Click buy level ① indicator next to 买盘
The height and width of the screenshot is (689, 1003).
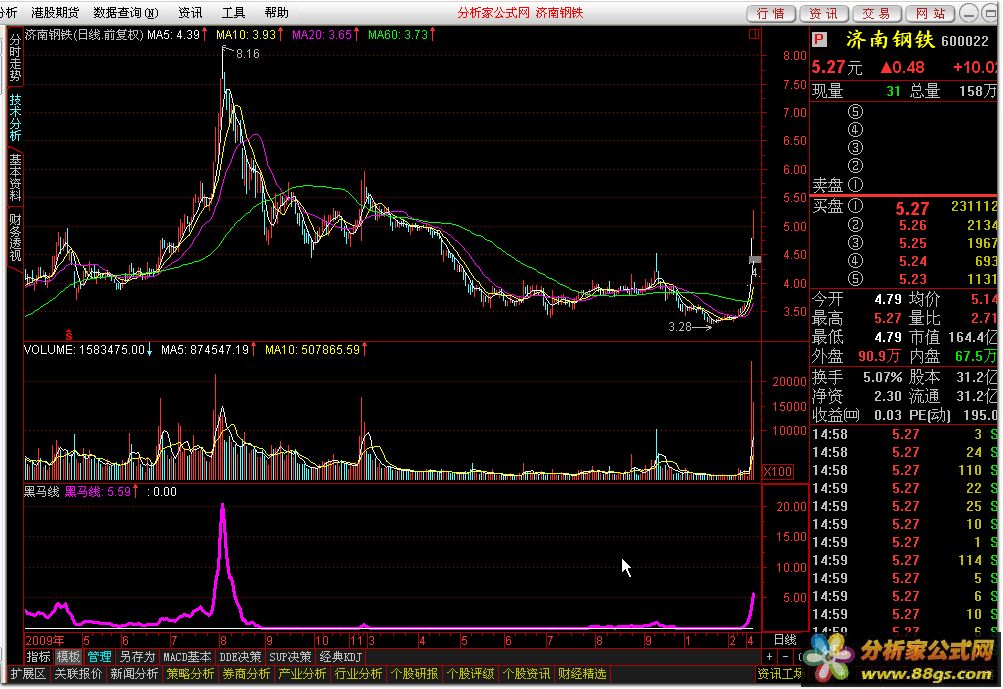tap(855, 206)
